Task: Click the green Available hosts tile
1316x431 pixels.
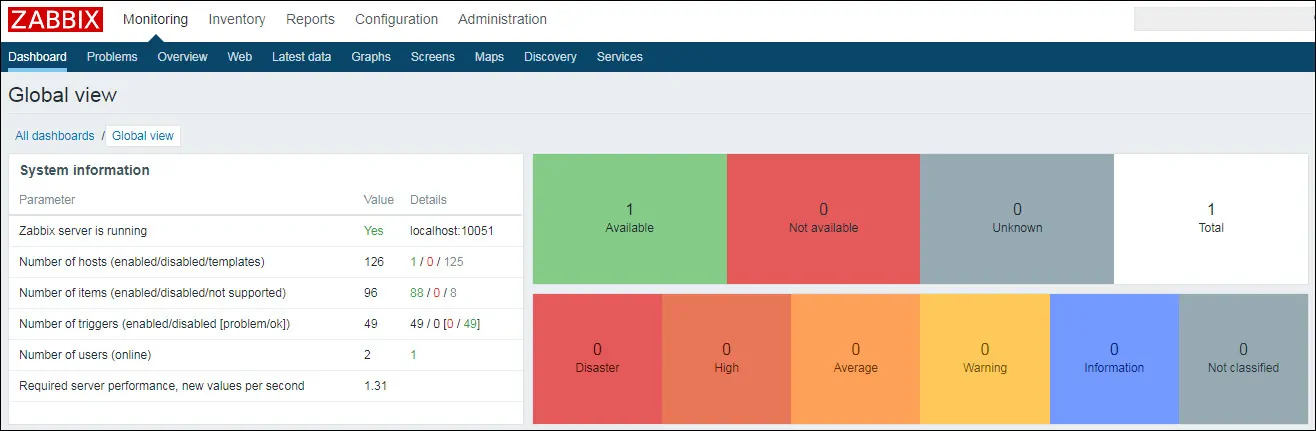Action: (629, 218)
